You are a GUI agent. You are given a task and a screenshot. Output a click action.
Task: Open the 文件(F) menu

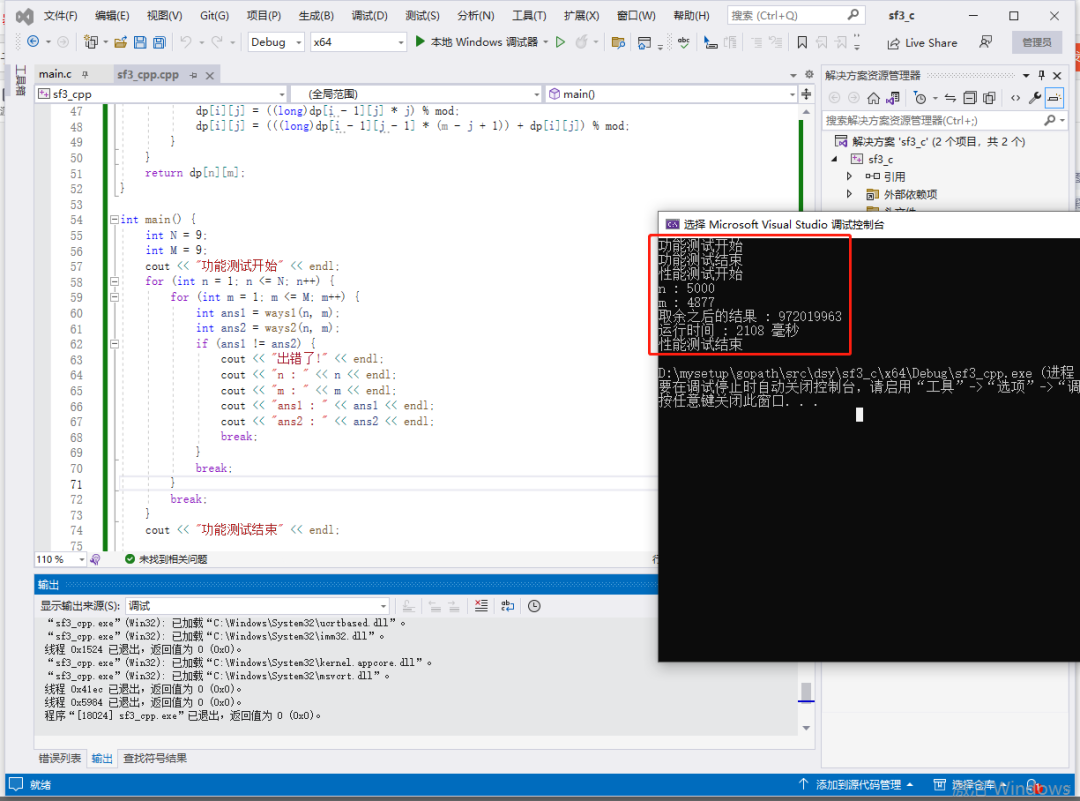(x=61, y=15)
